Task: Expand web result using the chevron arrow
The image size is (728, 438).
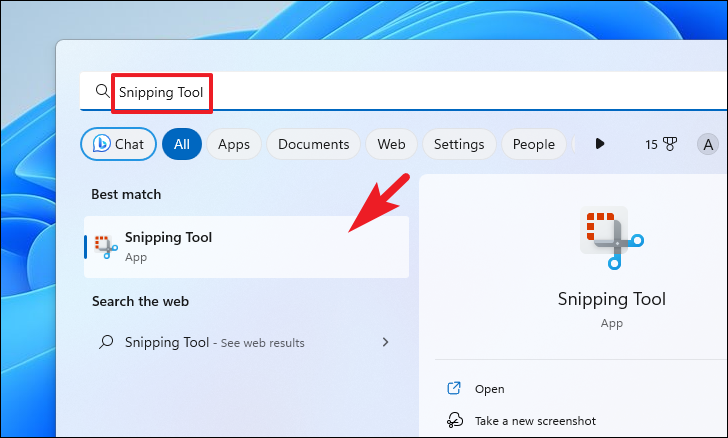Action: point(386,342)
